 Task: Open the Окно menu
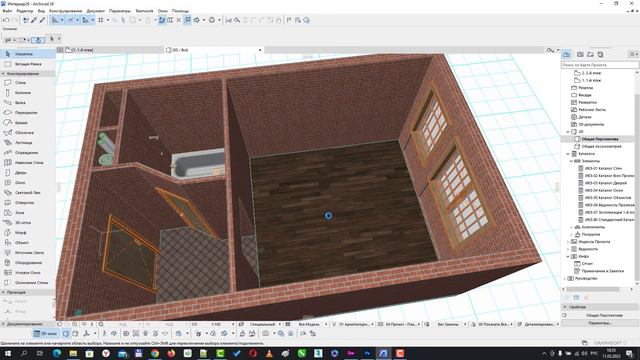(162, 11)
